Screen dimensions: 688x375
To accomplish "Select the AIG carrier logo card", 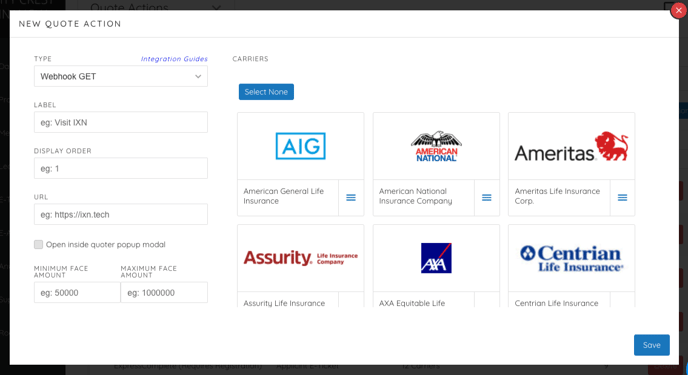I will point(301,146).
